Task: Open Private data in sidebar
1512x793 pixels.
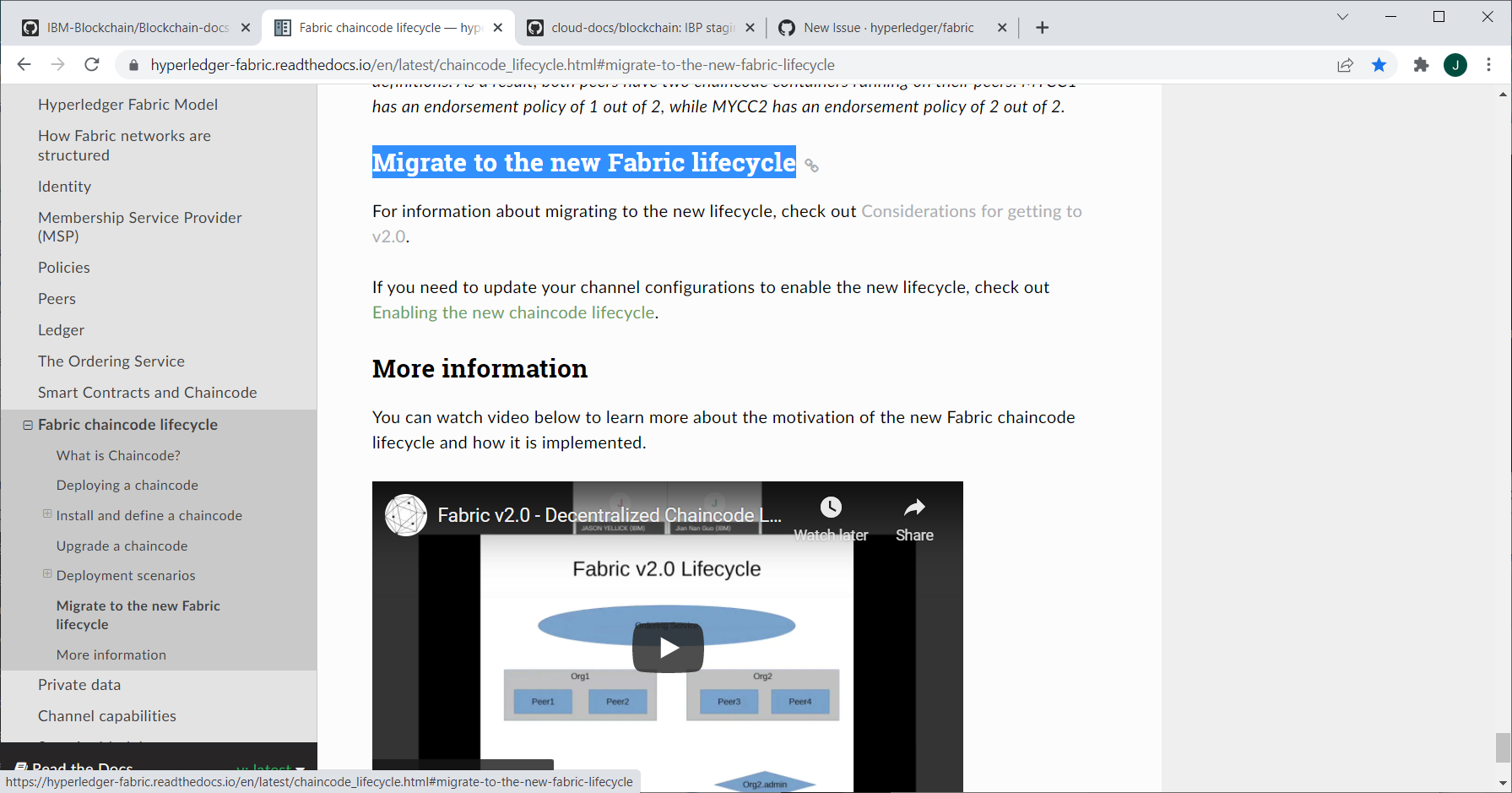Action: [79, 685]
